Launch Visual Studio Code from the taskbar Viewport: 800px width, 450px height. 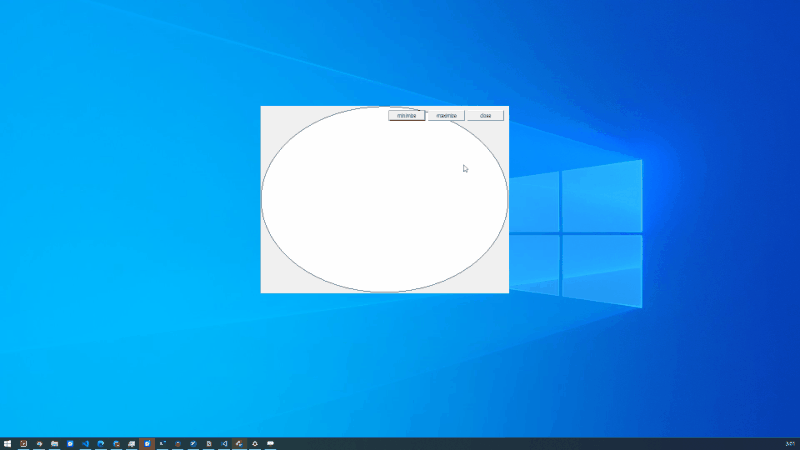(x=85, y=443)
